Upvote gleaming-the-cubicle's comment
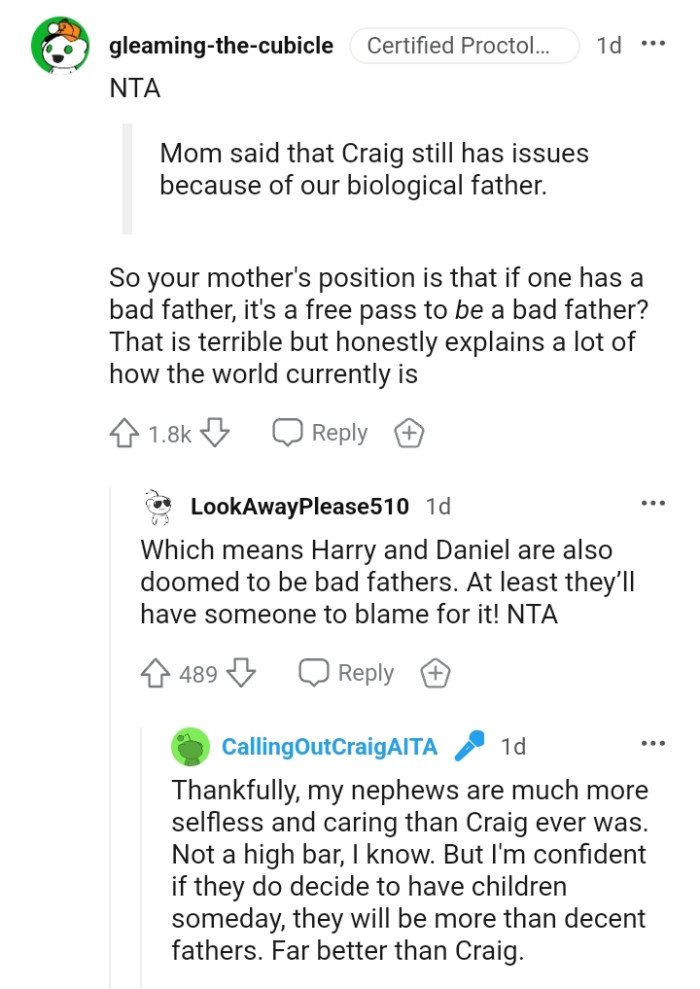 (x=122, y=433)
